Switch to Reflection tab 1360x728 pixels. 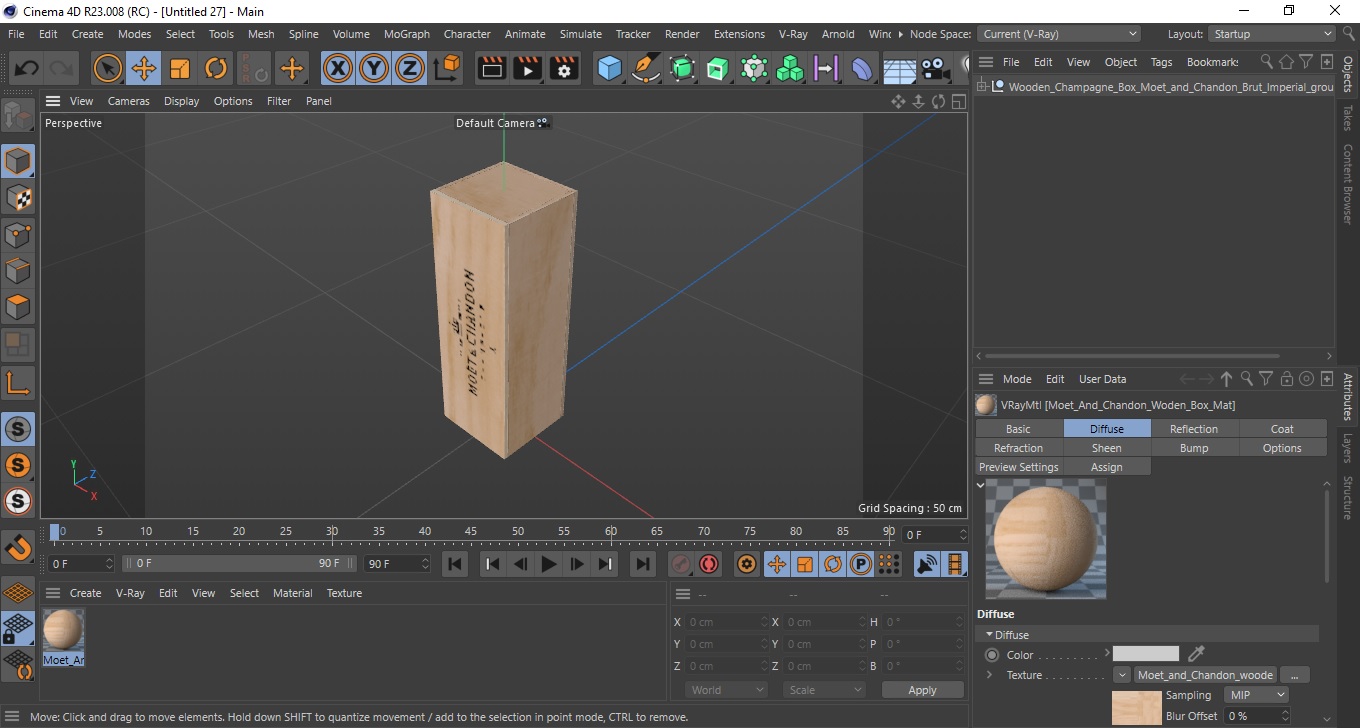point(1194,429)
